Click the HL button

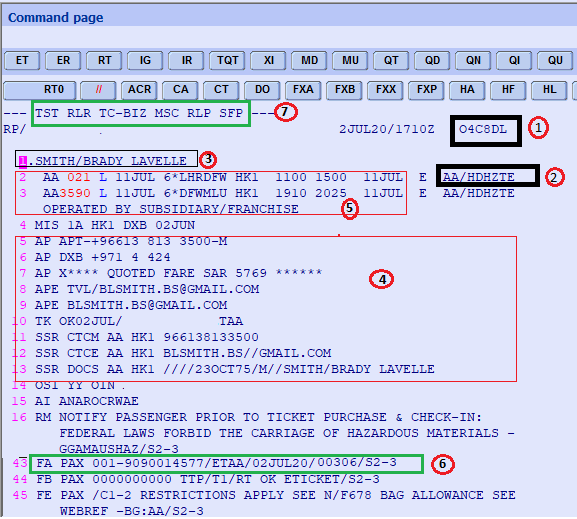tap(549, 90)
